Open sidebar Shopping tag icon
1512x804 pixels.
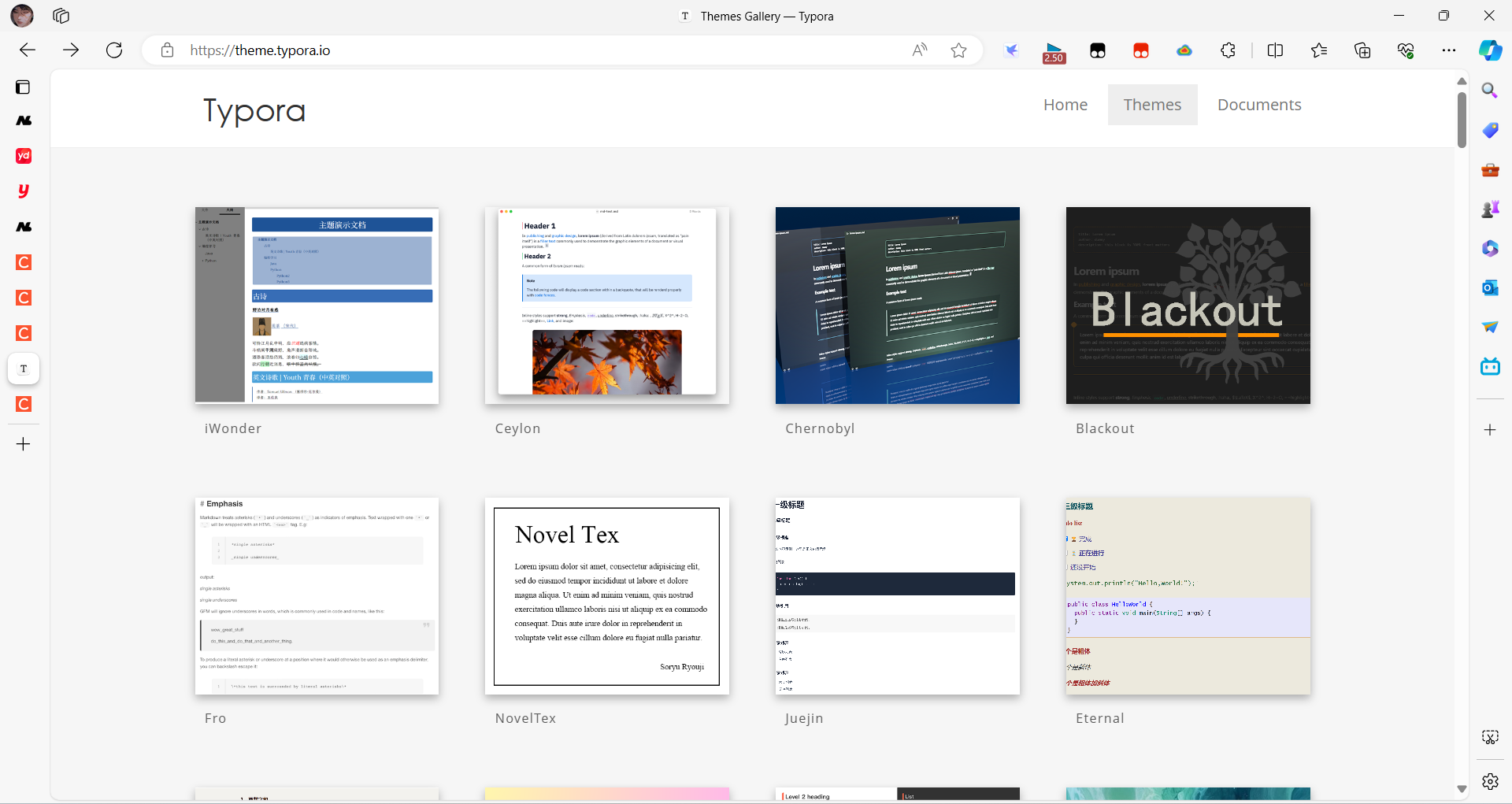pos(1489,130)
